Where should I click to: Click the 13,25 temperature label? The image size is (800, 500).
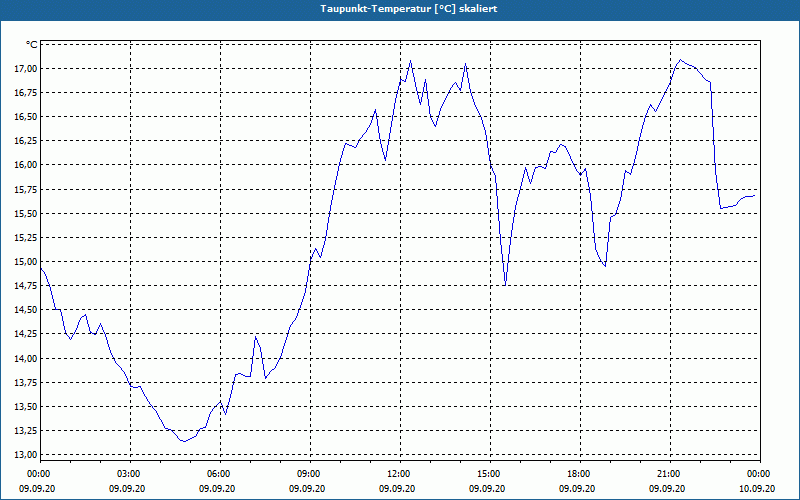27,431
